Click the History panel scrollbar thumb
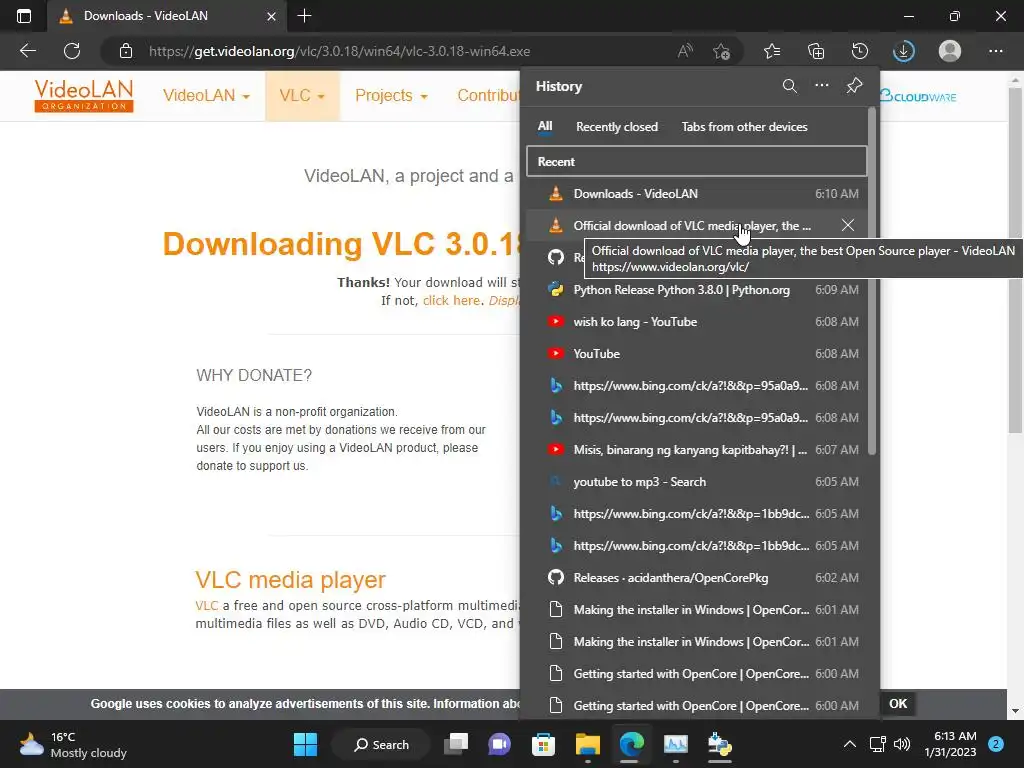 click(x=872, y=281)
